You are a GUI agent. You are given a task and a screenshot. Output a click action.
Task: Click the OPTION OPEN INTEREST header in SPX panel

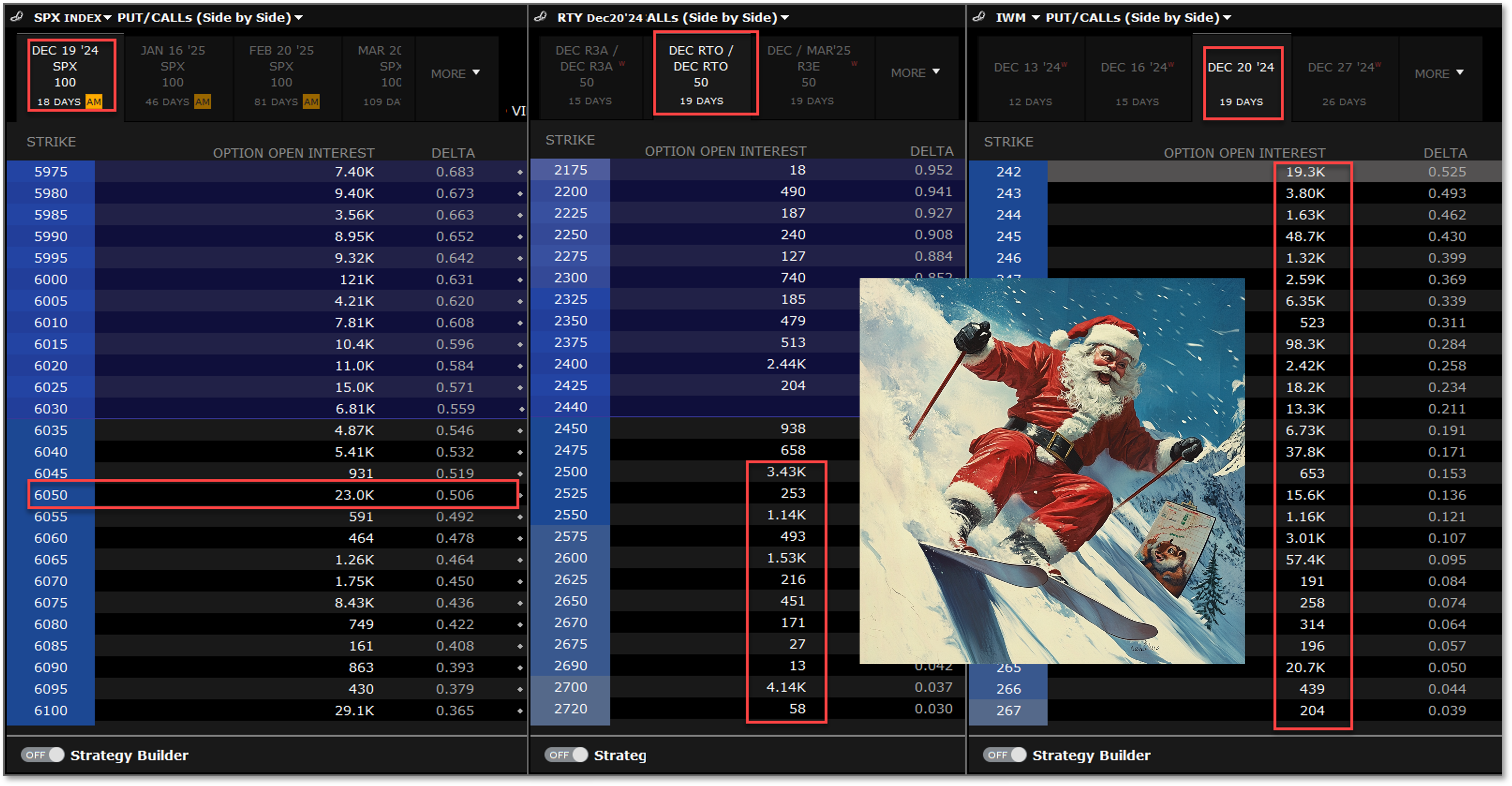pos(293,153)
